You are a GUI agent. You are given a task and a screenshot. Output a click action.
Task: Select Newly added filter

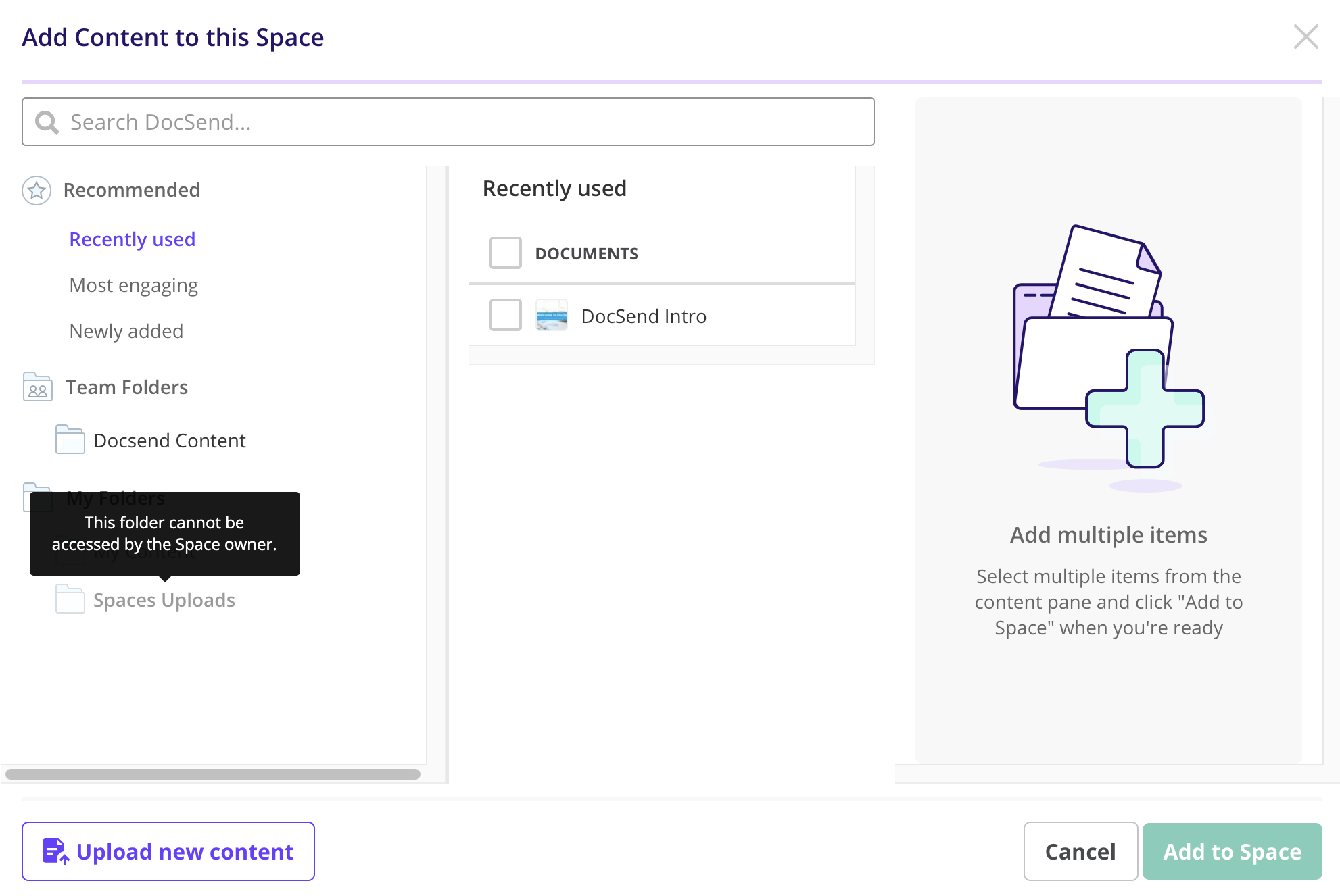coord(126,331)
